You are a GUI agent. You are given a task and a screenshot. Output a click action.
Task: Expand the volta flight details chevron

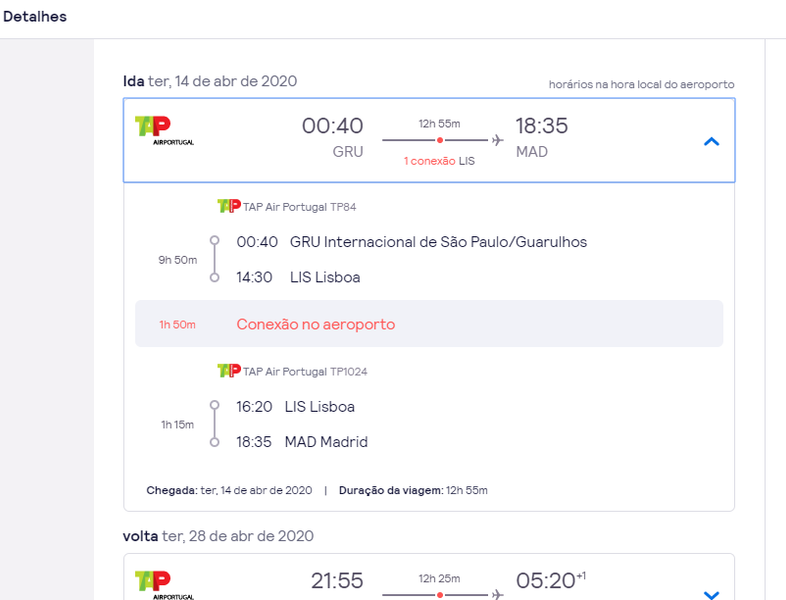tap(711, 595)
